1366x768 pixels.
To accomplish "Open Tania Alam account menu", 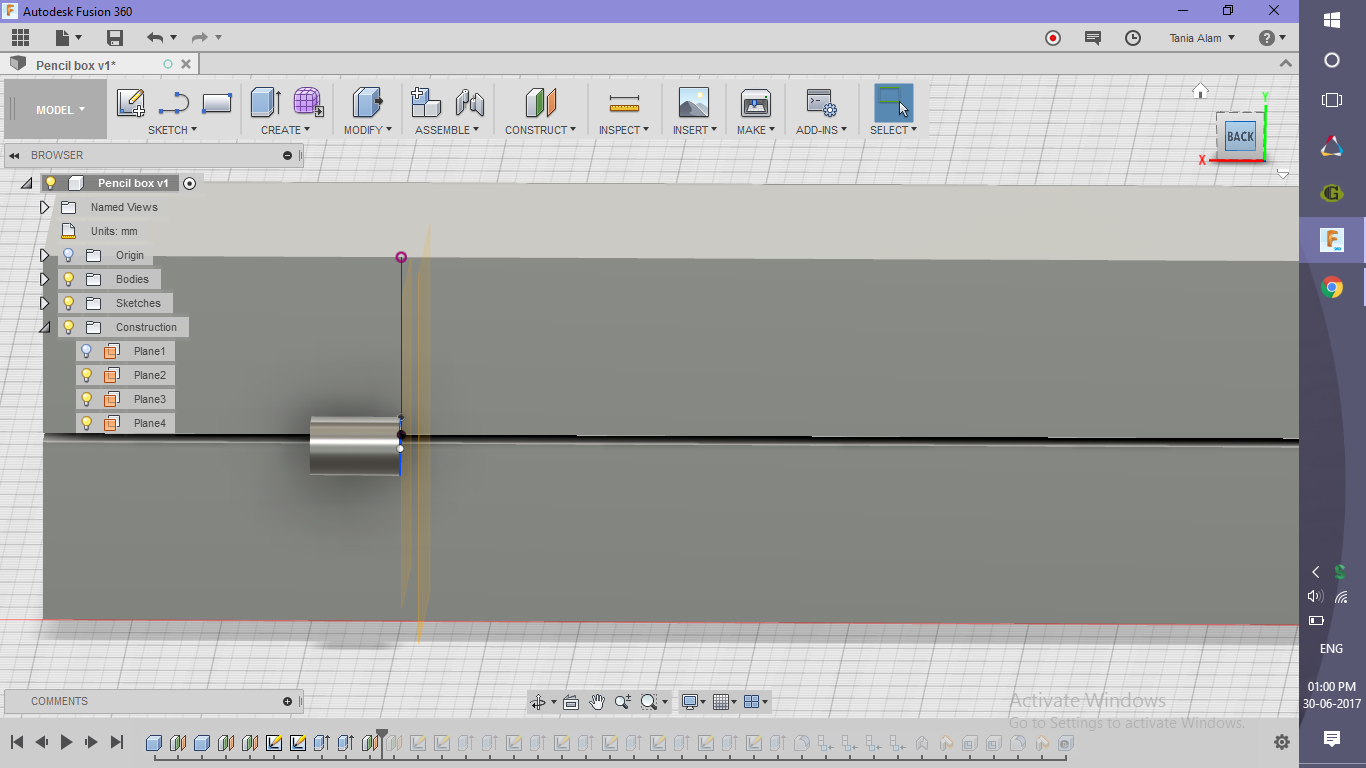I will pyautogui.click(x=1202, y=38).
